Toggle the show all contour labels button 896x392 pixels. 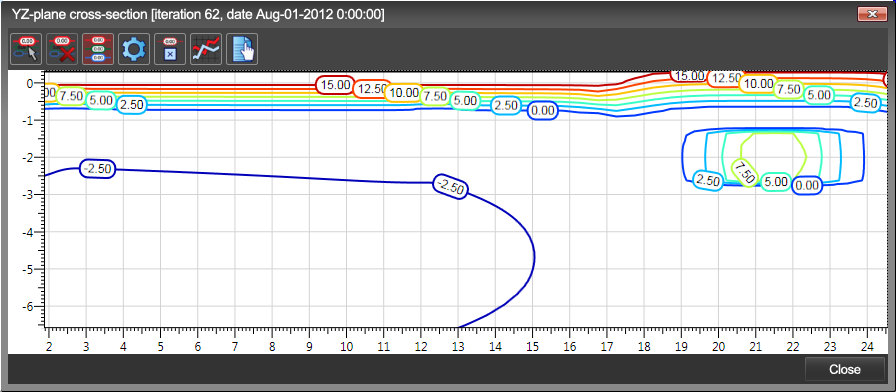98,49
